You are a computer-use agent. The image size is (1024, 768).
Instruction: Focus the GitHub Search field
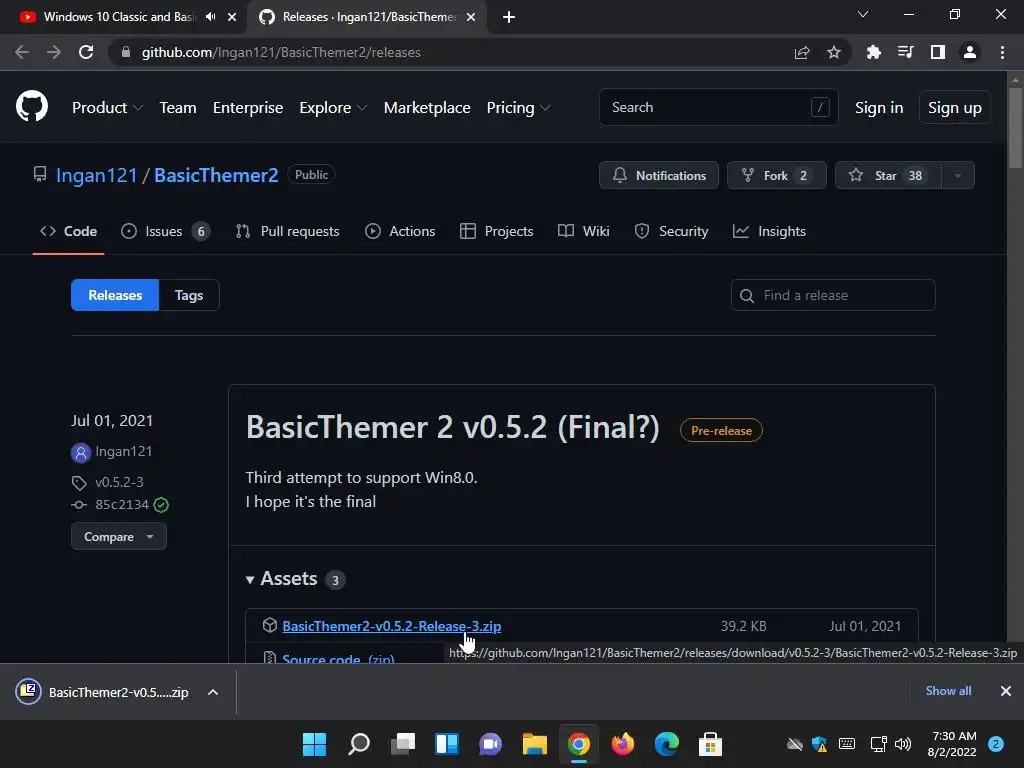point(718,107)
